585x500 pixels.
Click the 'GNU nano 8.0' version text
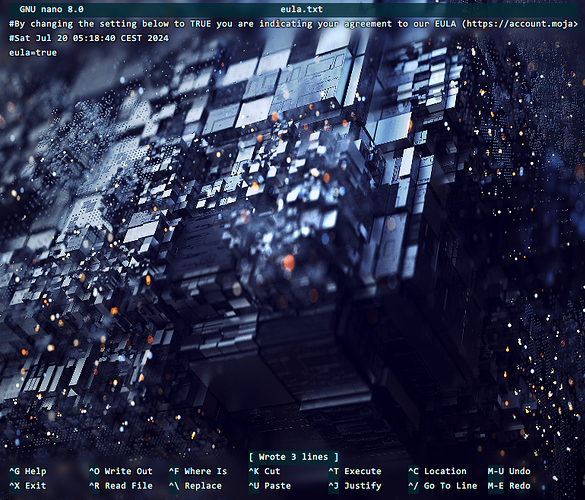pos(51,9)
